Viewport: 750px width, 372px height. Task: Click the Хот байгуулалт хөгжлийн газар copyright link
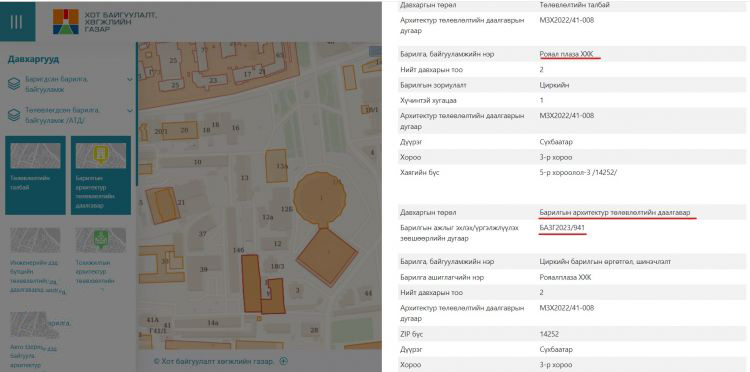214,361
